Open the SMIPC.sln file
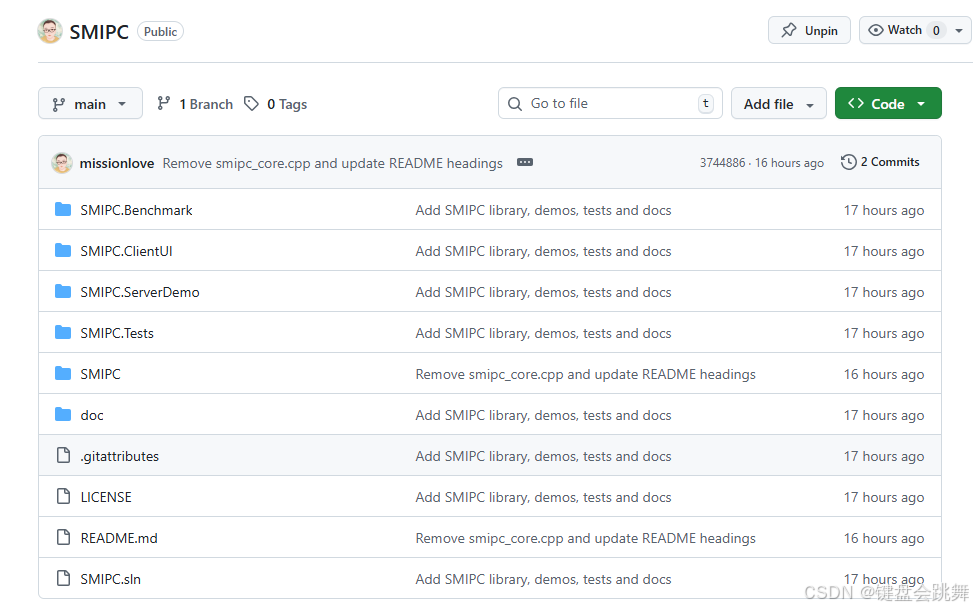 (x=110, y=579)
